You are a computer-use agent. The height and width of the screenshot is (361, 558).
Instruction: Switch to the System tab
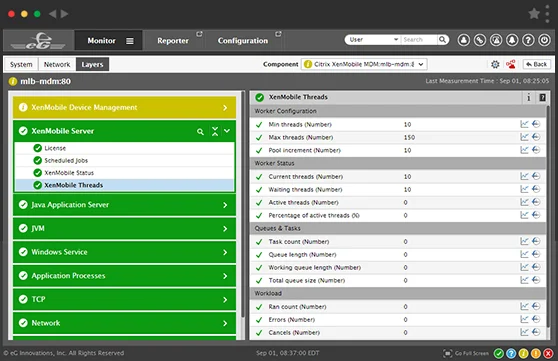pos(21,64)
